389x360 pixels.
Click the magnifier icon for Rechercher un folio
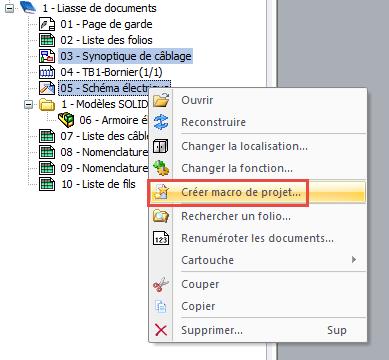click(x=161, y=216)
